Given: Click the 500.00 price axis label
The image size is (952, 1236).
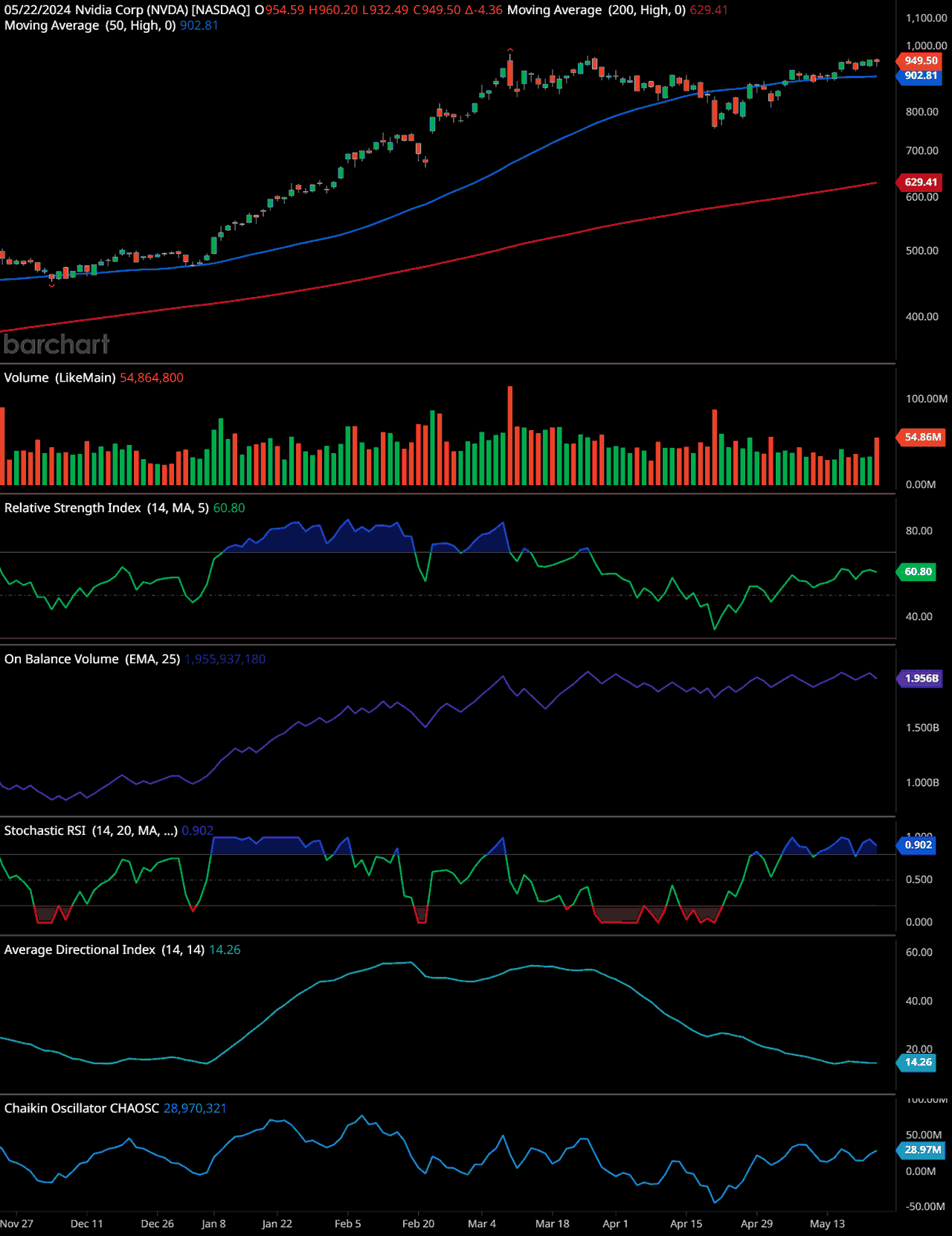Looking at the screenshot, I should (x=922, y=251).
